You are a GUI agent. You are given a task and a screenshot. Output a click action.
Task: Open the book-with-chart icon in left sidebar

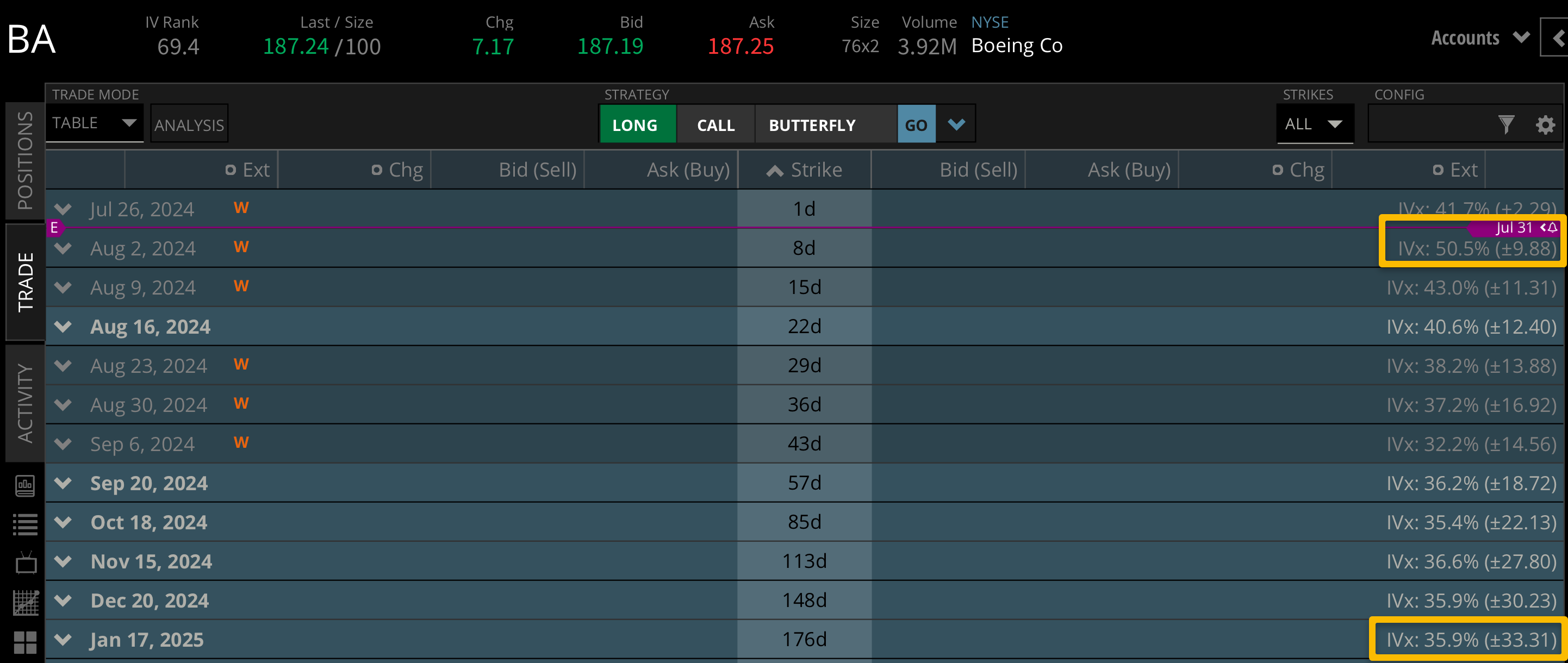tap(25, 485)
